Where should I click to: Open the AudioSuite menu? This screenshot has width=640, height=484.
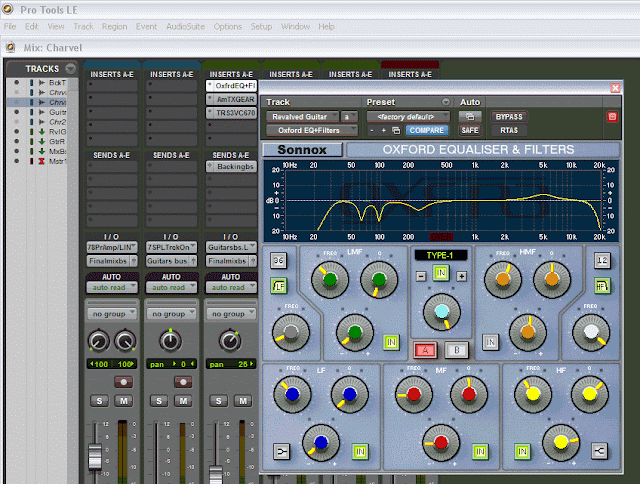[185, 27]
